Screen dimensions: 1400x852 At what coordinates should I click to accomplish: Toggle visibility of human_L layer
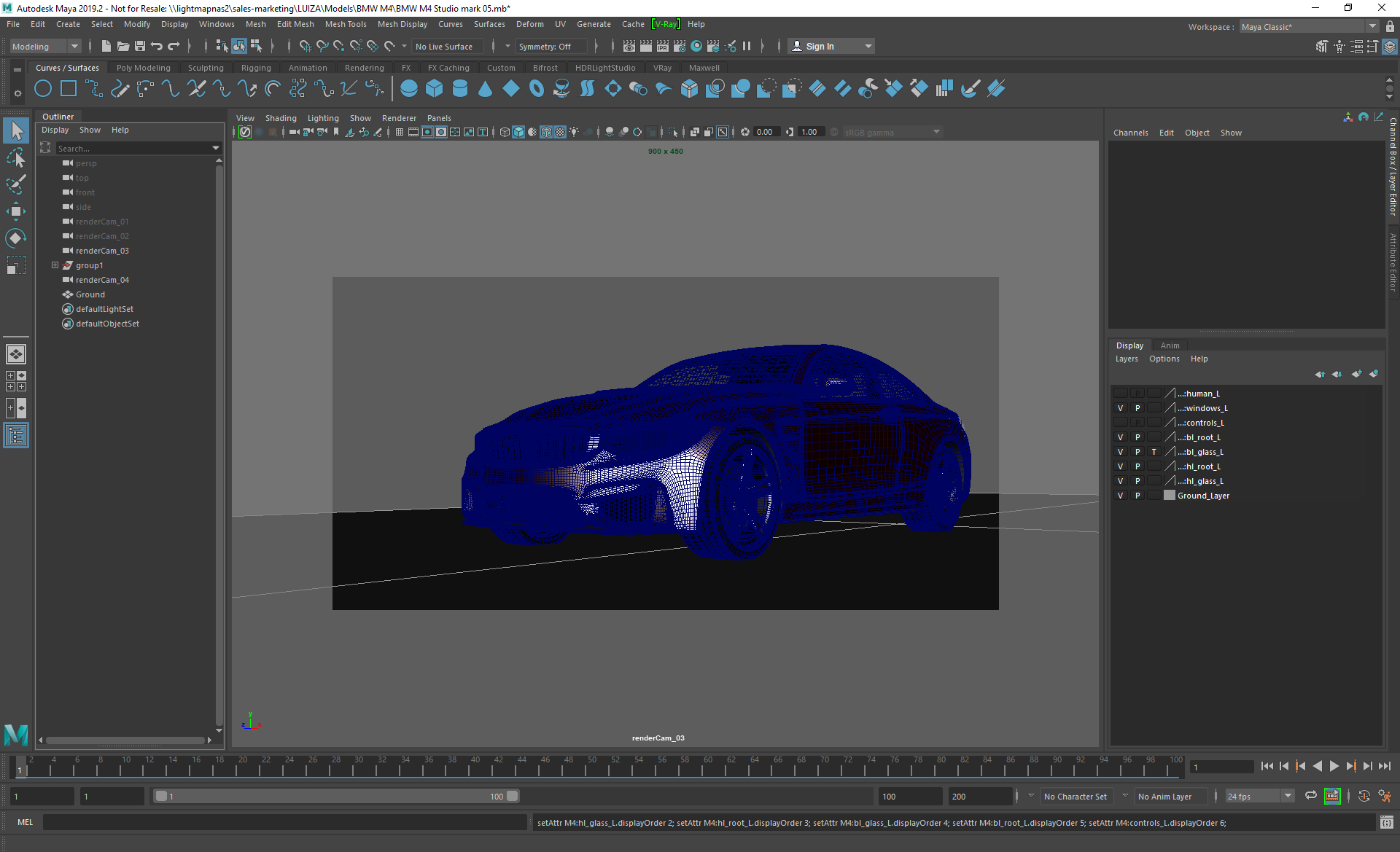coord(1120,394)
